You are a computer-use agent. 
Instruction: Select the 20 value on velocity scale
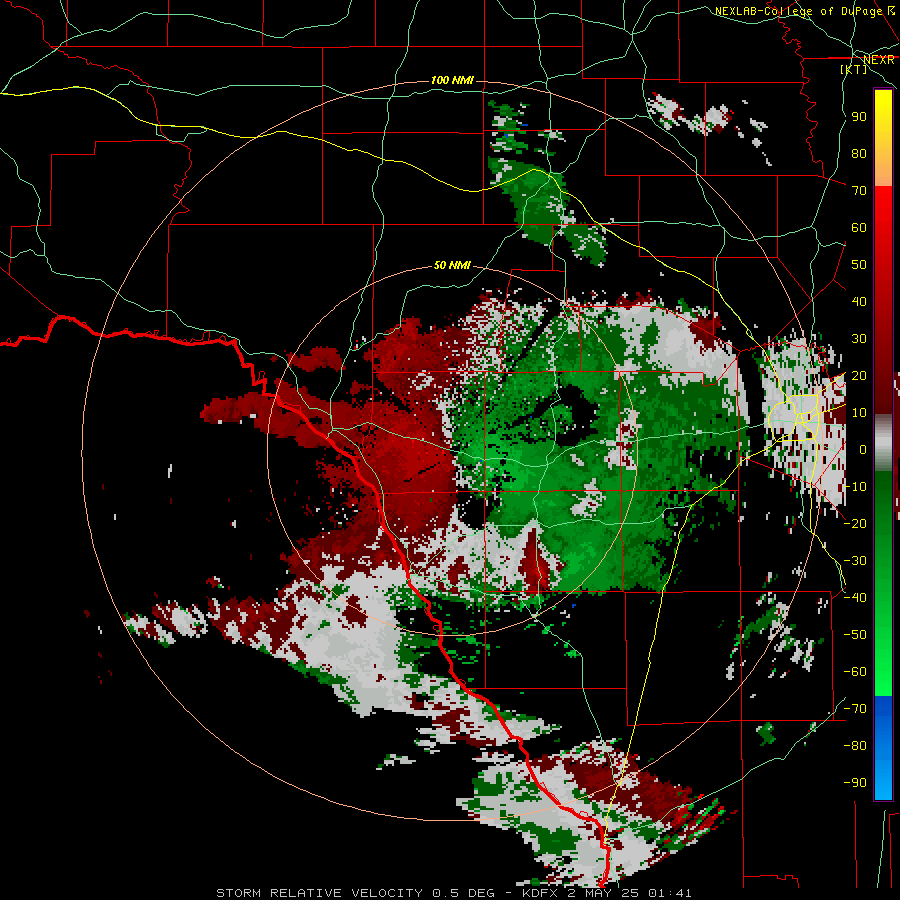(x=859, y=376)
